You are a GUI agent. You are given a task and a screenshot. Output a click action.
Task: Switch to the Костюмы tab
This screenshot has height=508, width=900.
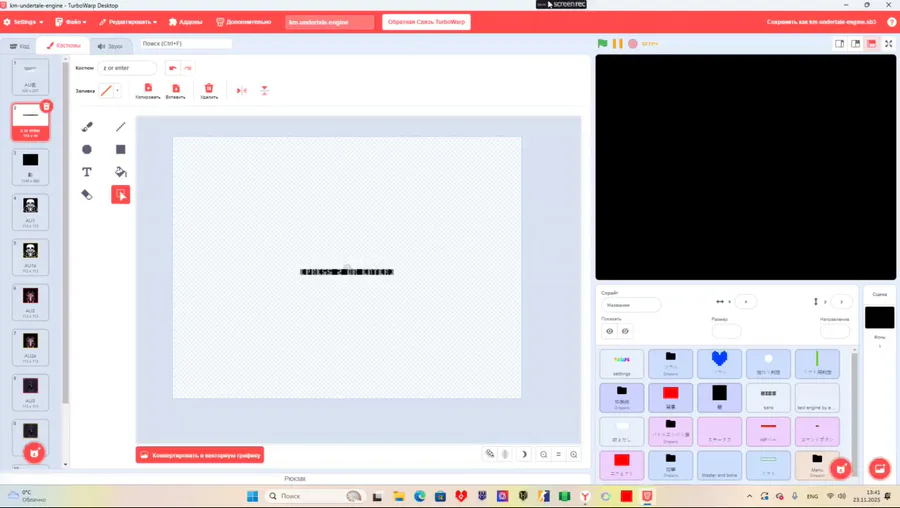[63, 45]
